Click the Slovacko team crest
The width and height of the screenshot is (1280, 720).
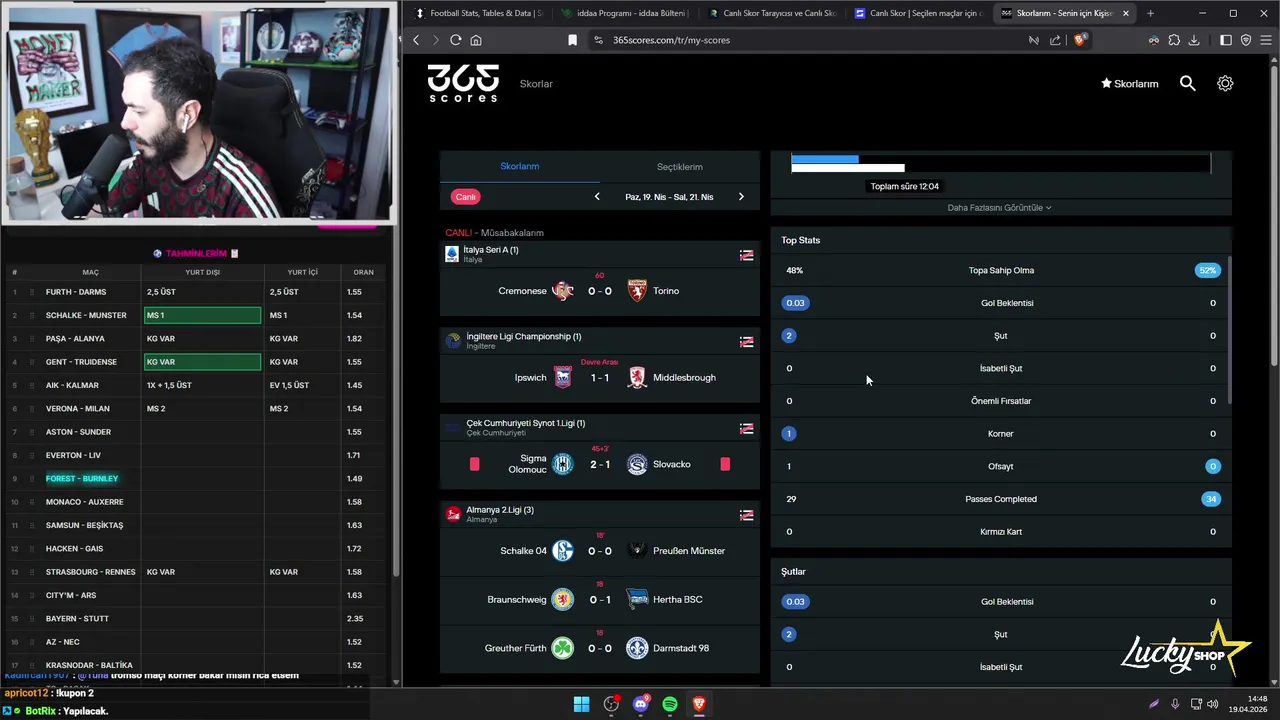tap(637, 464)
